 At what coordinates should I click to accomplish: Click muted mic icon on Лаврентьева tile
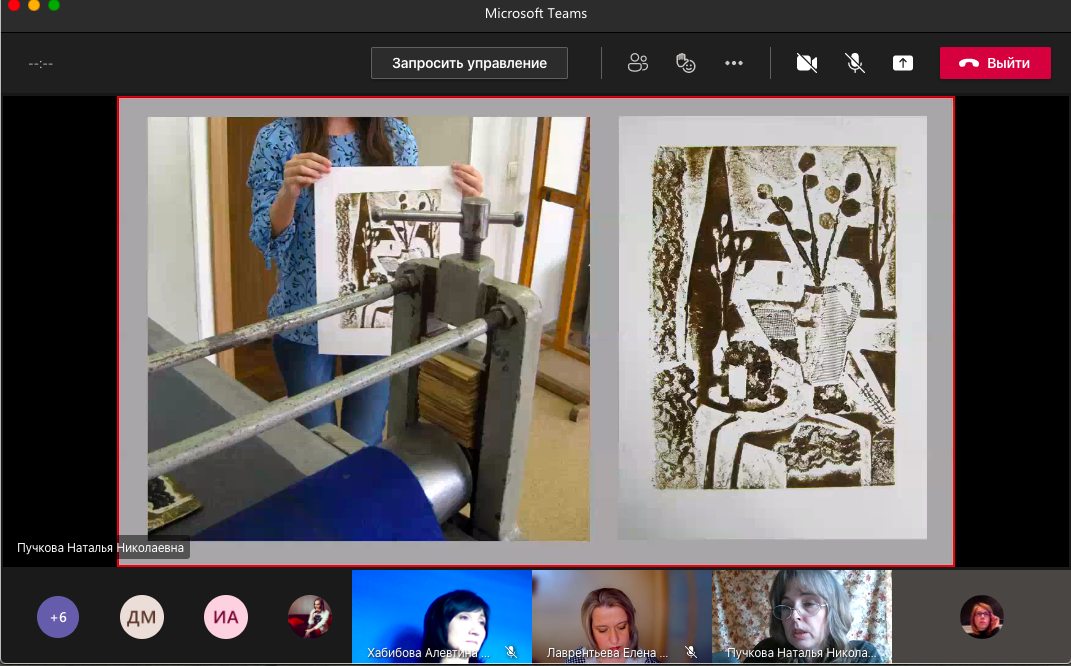tap(691, 652)
